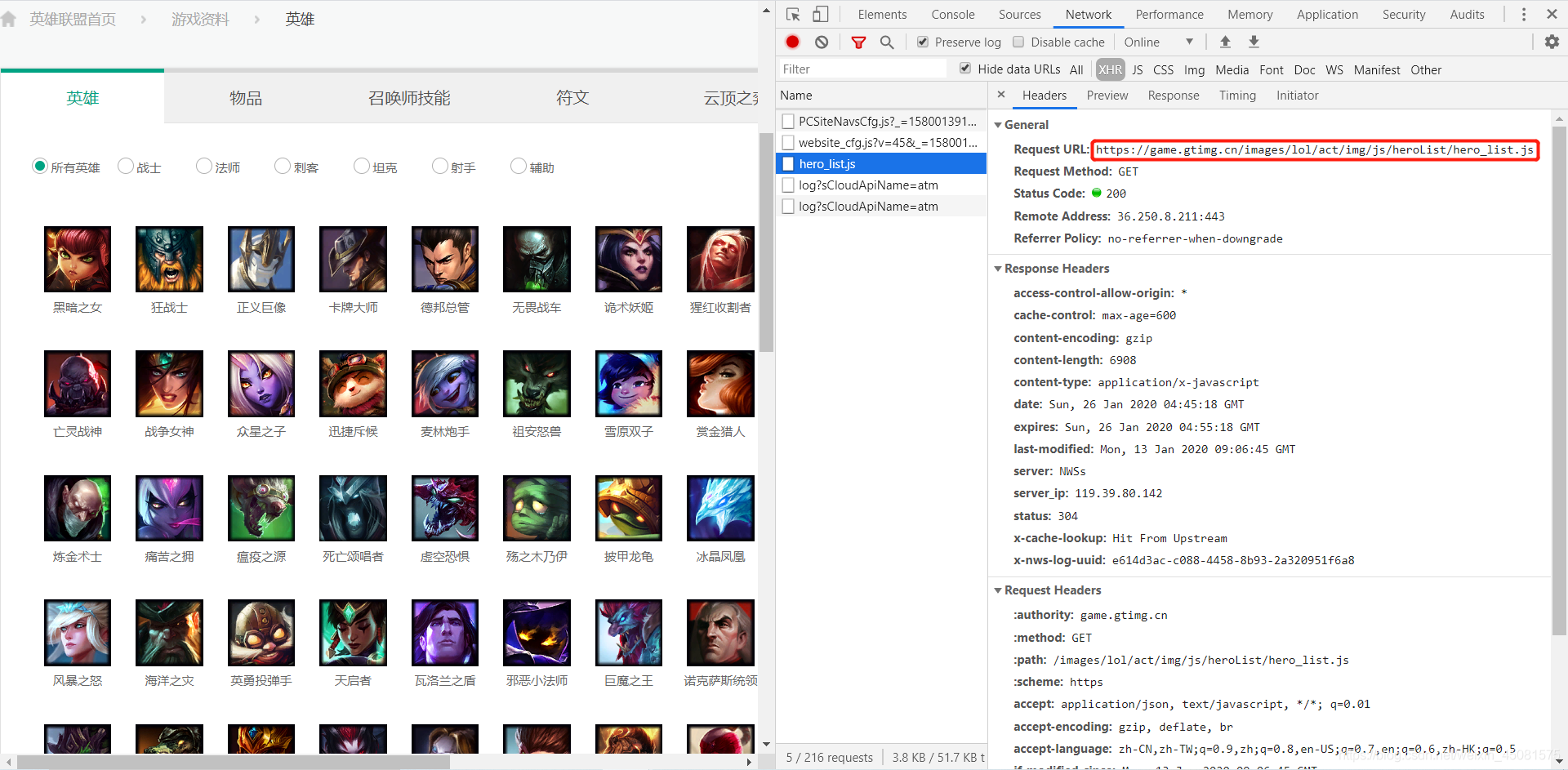Open network settings gear icon
The image size is (1568, 770).
tap(1552, 42)
